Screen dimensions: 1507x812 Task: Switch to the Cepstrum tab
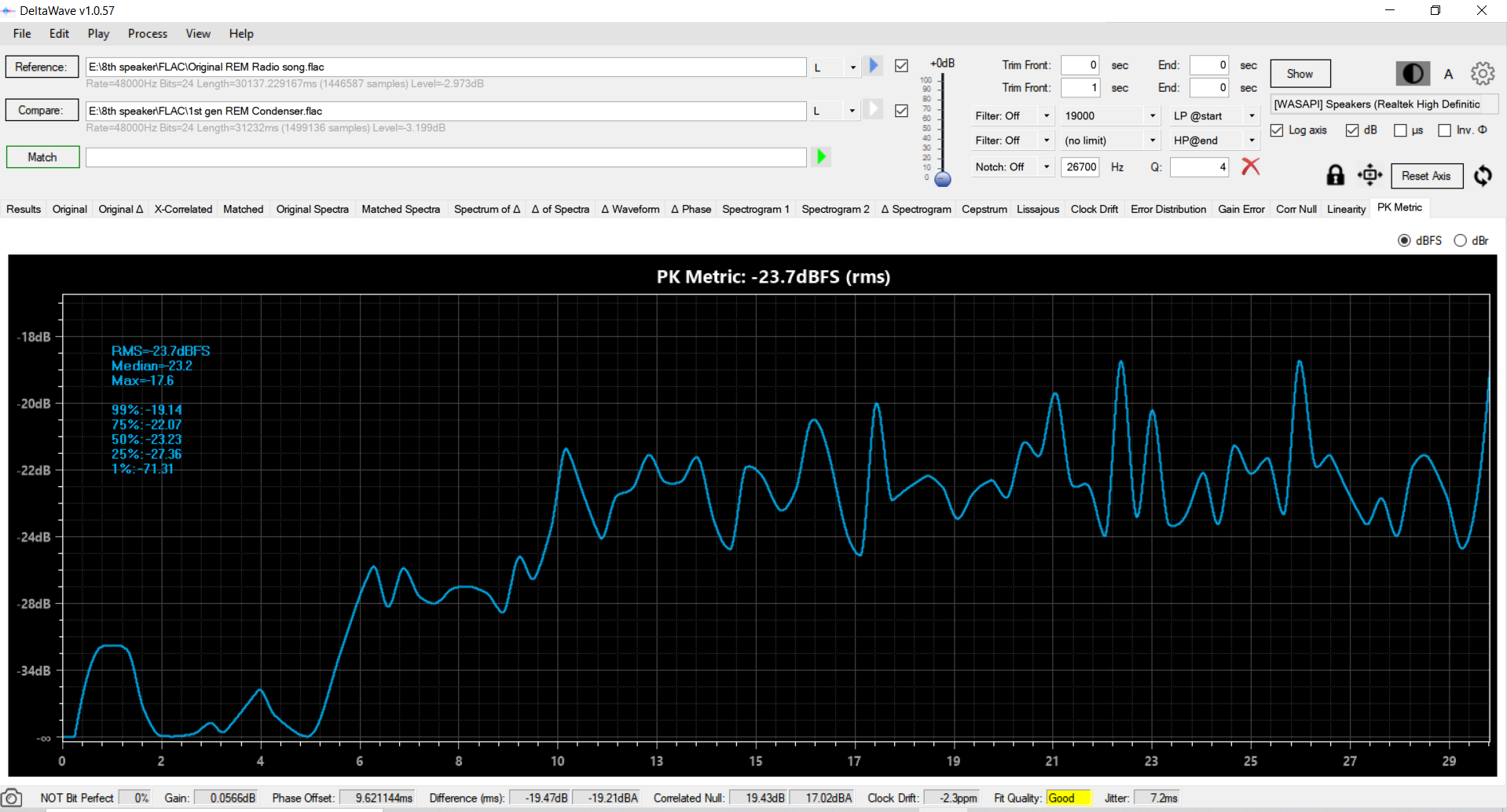[984, 209]
